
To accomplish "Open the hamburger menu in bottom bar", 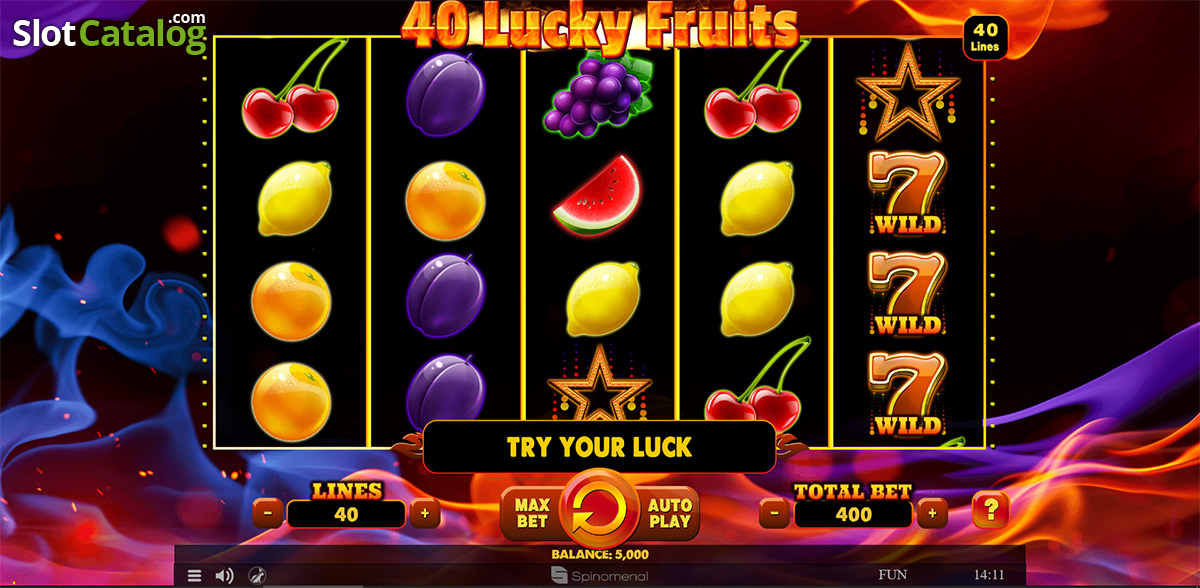I will tap(195, 575).
